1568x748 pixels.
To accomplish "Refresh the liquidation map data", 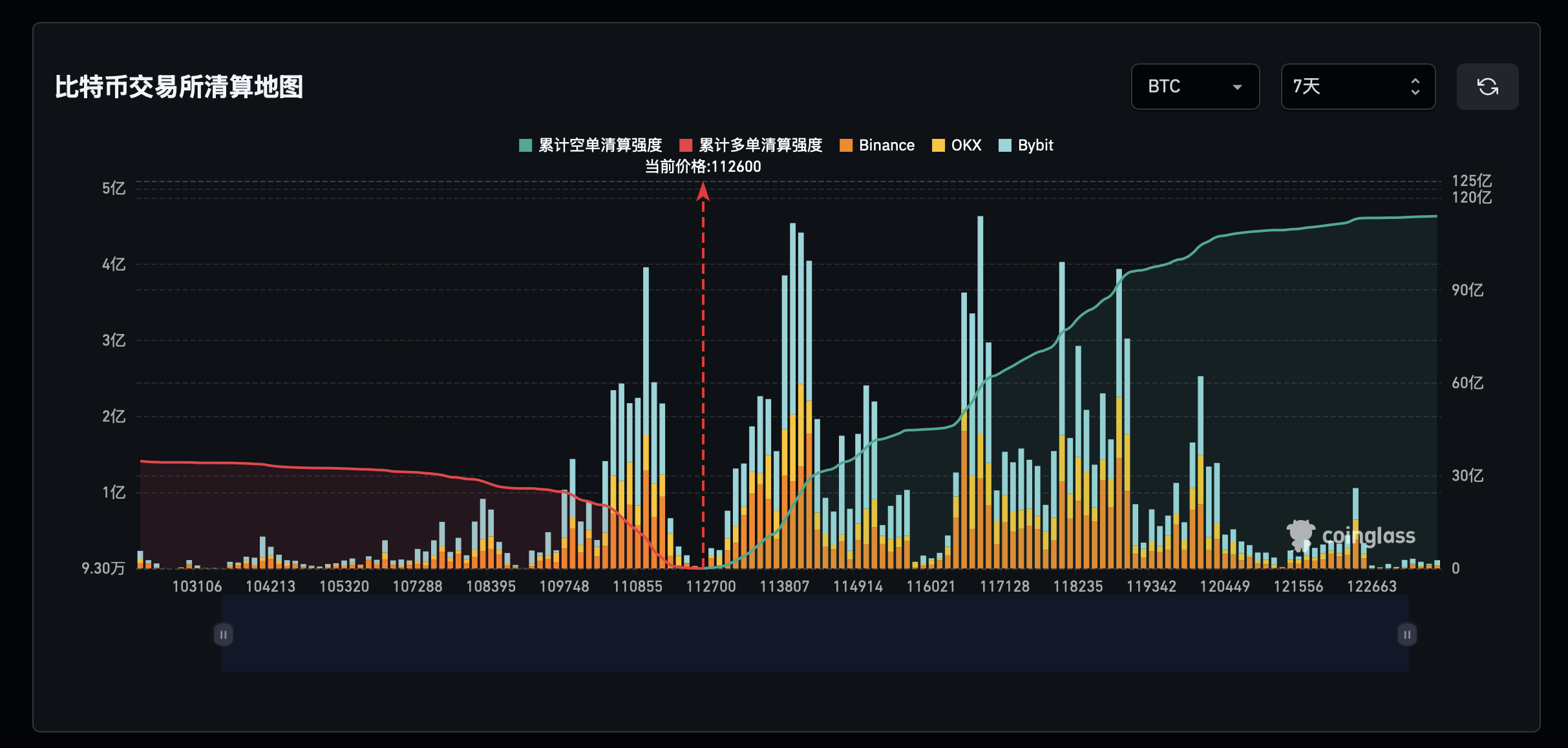I will click(x=1487, y=87).
